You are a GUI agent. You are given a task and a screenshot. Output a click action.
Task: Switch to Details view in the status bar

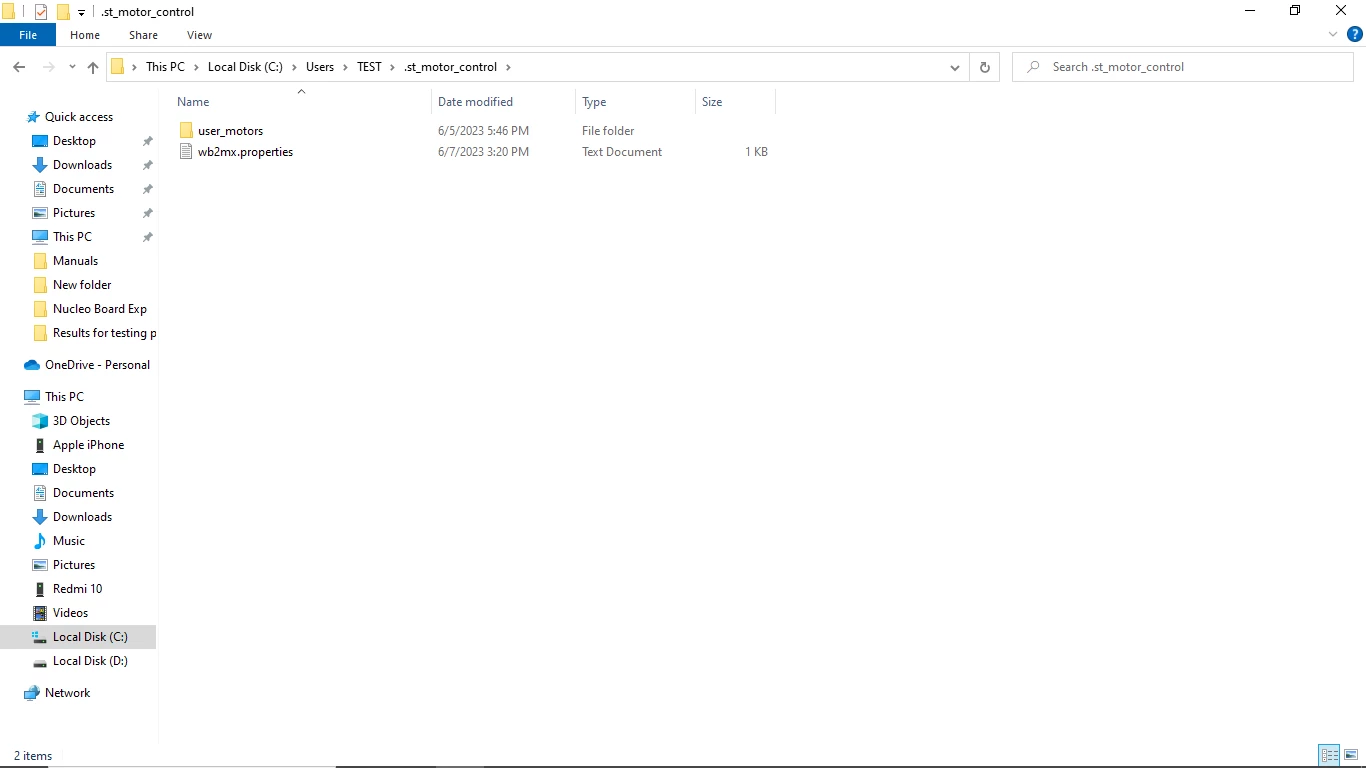click(1329, 756)
